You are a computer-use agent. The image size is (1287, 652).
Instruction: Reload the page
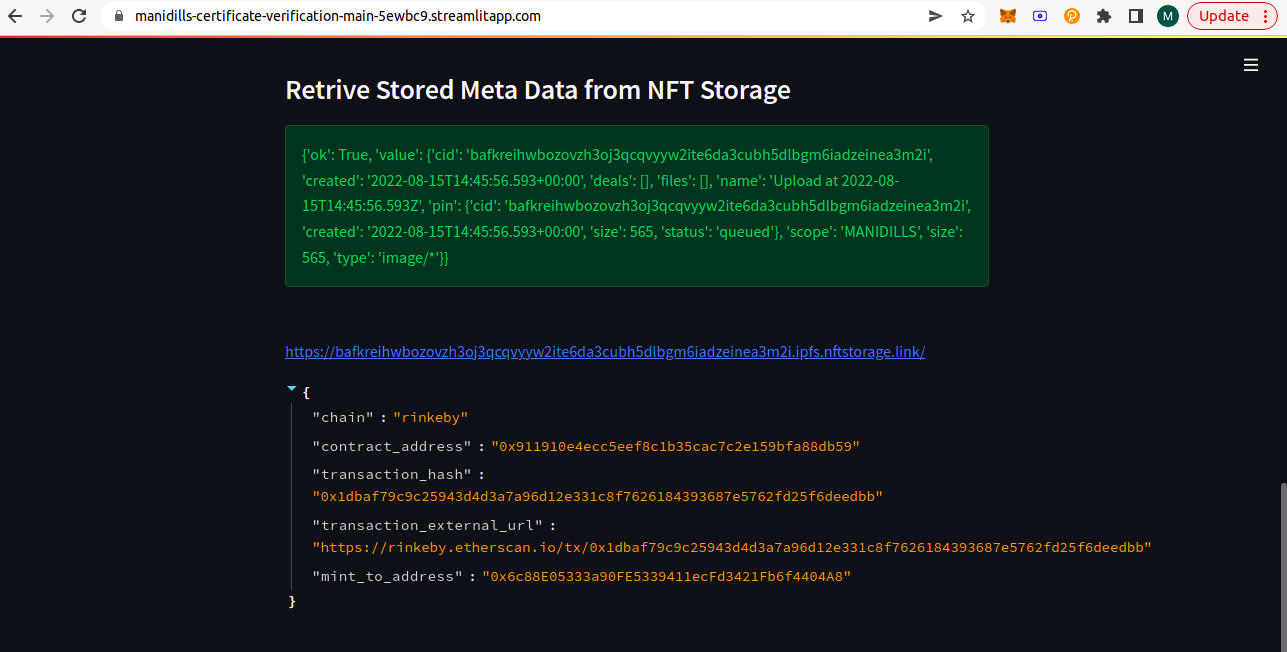[79, 16]
